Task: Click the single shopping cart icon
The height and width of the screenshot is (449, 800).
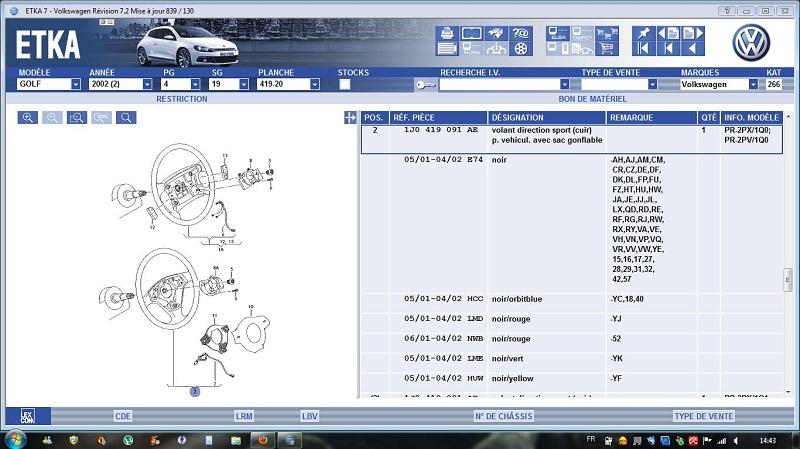Action: click(x=606, y=48)
